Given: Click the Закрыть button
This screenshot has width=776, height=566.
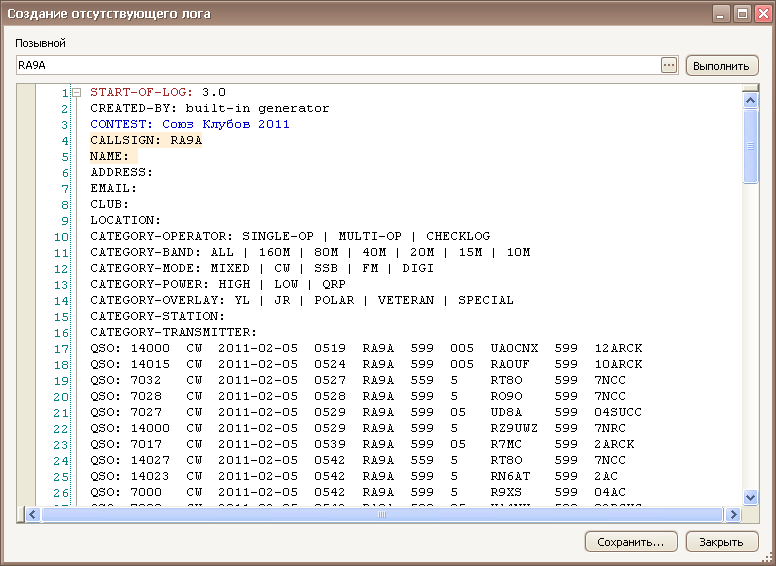Looking at the screenshot, I should pyautogui.click(x=721, y=542).
